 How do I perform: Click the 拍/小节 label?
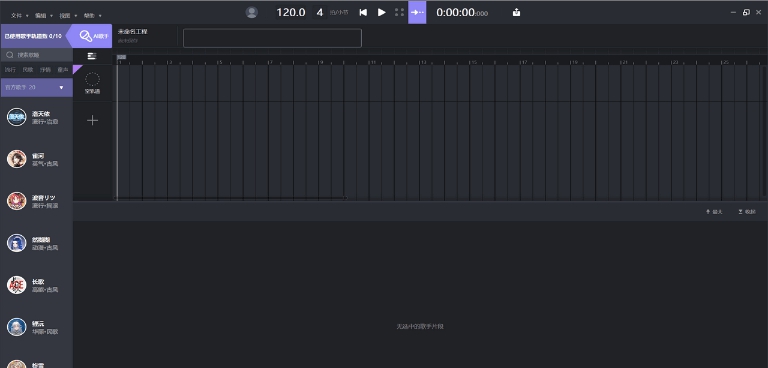tap(339, 13)
